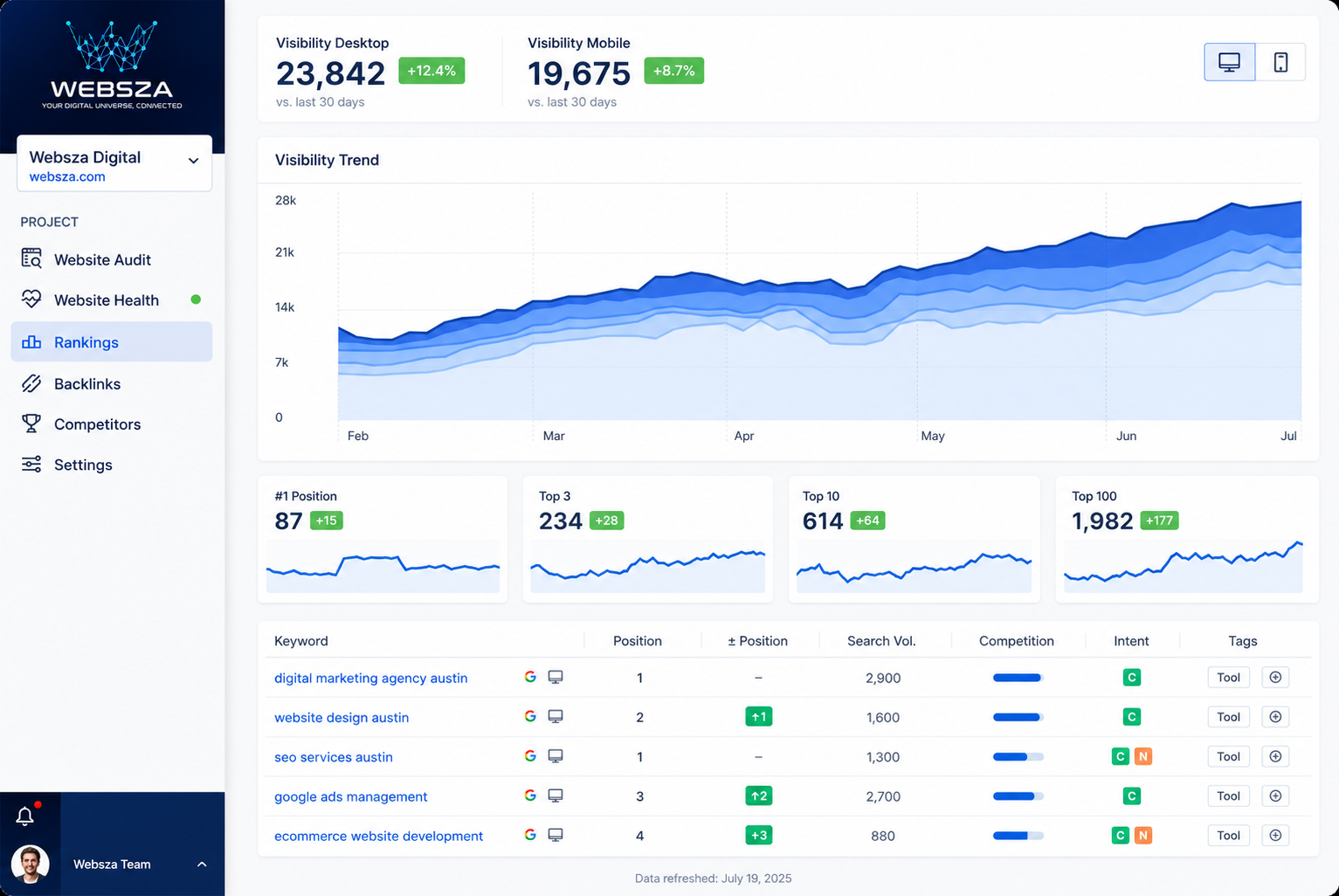Image resolution: width=1339 pixels, height=896 pixels.
Task: Click the up 3 position badge
Action: pos(758,835)
